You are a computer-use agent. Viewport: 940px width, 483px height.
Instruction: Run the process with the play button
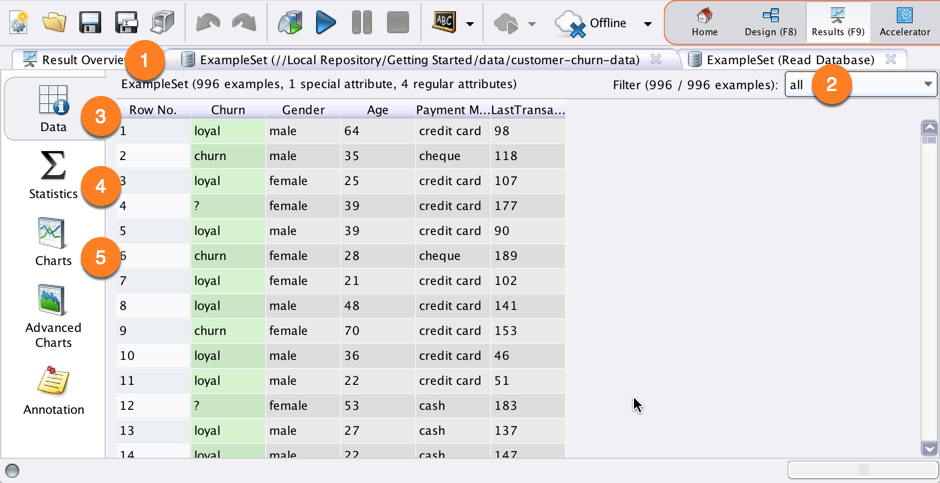(x=326, y=23)
